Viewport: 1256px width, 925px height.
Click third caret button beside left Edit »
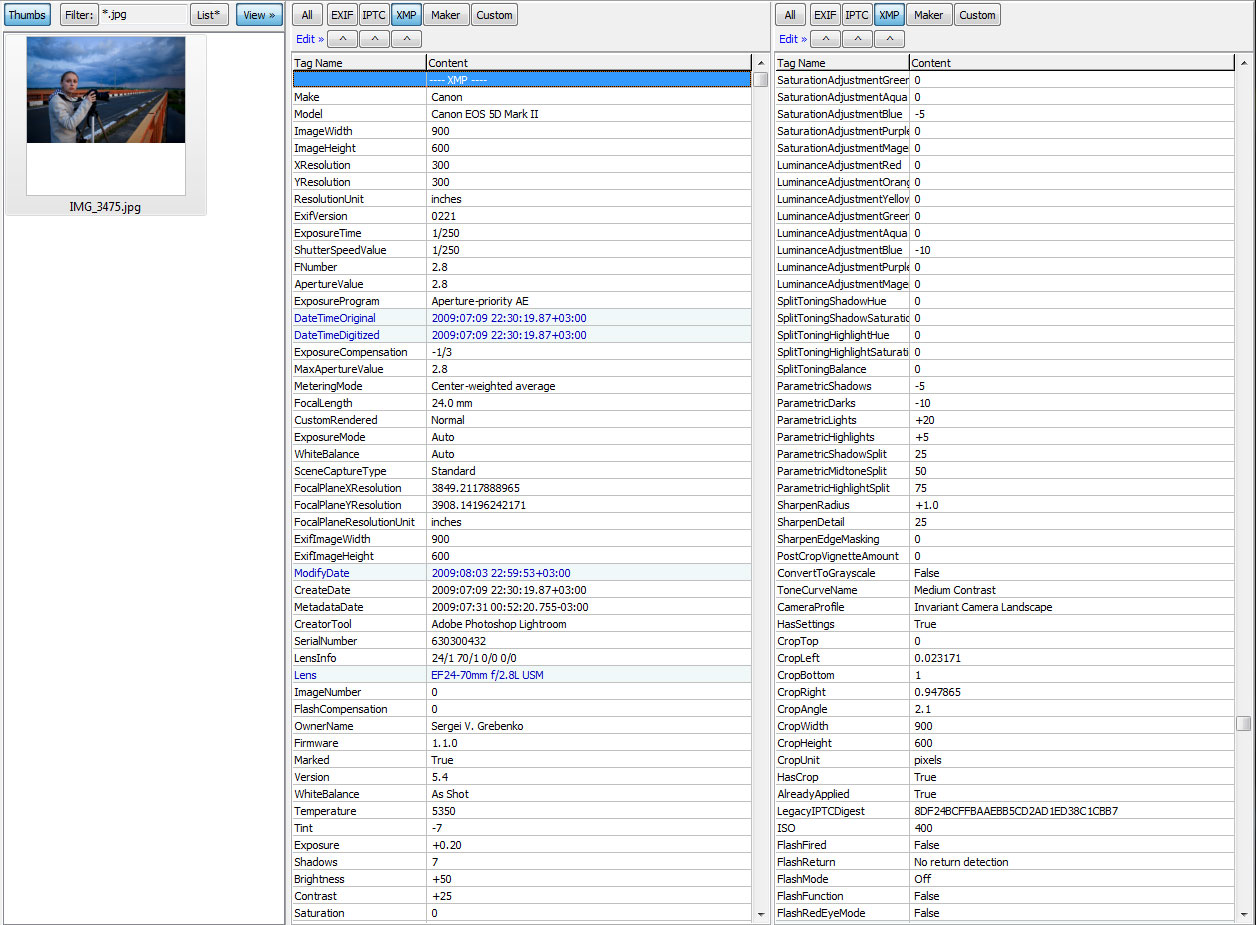pyautogui.click(x=406, y=39)
